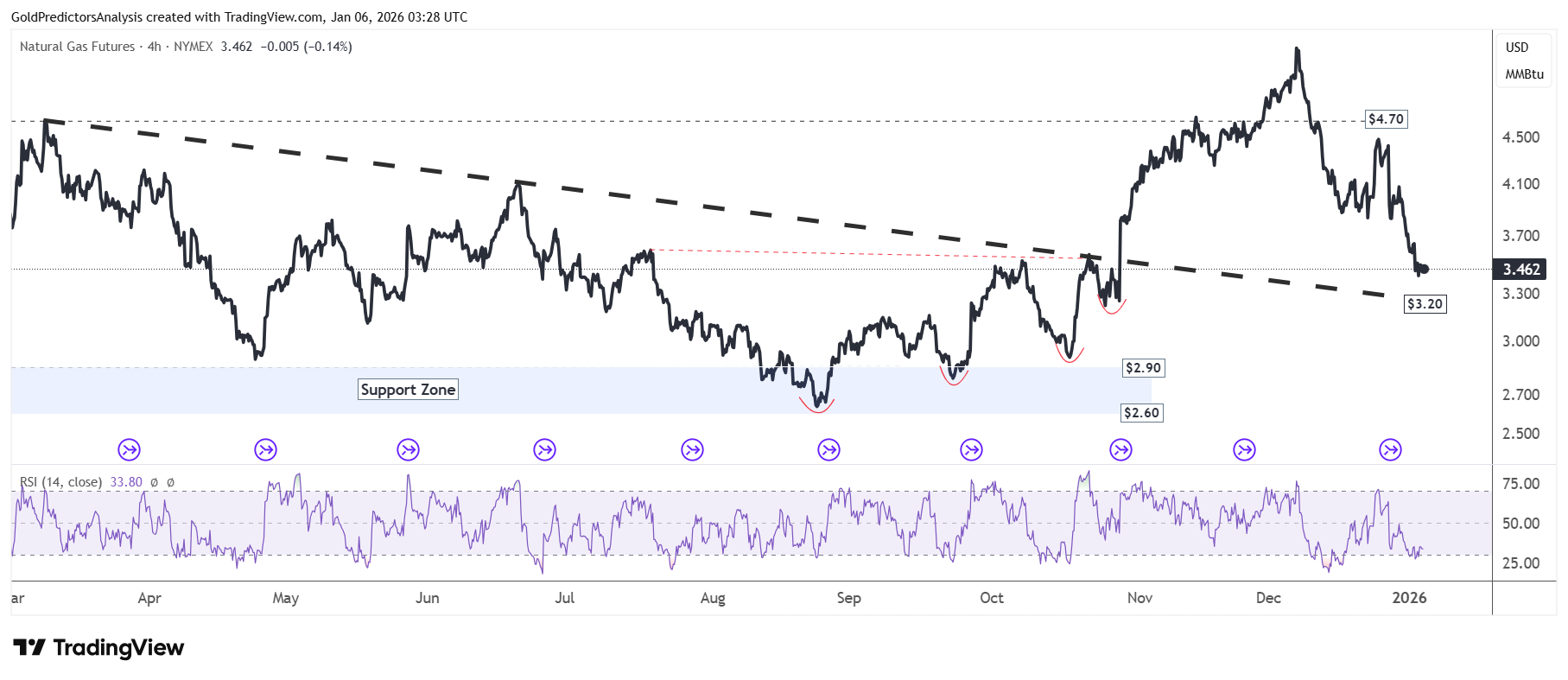
Task: Click the rollover marker nearest the May label
Action: point(265,449)
